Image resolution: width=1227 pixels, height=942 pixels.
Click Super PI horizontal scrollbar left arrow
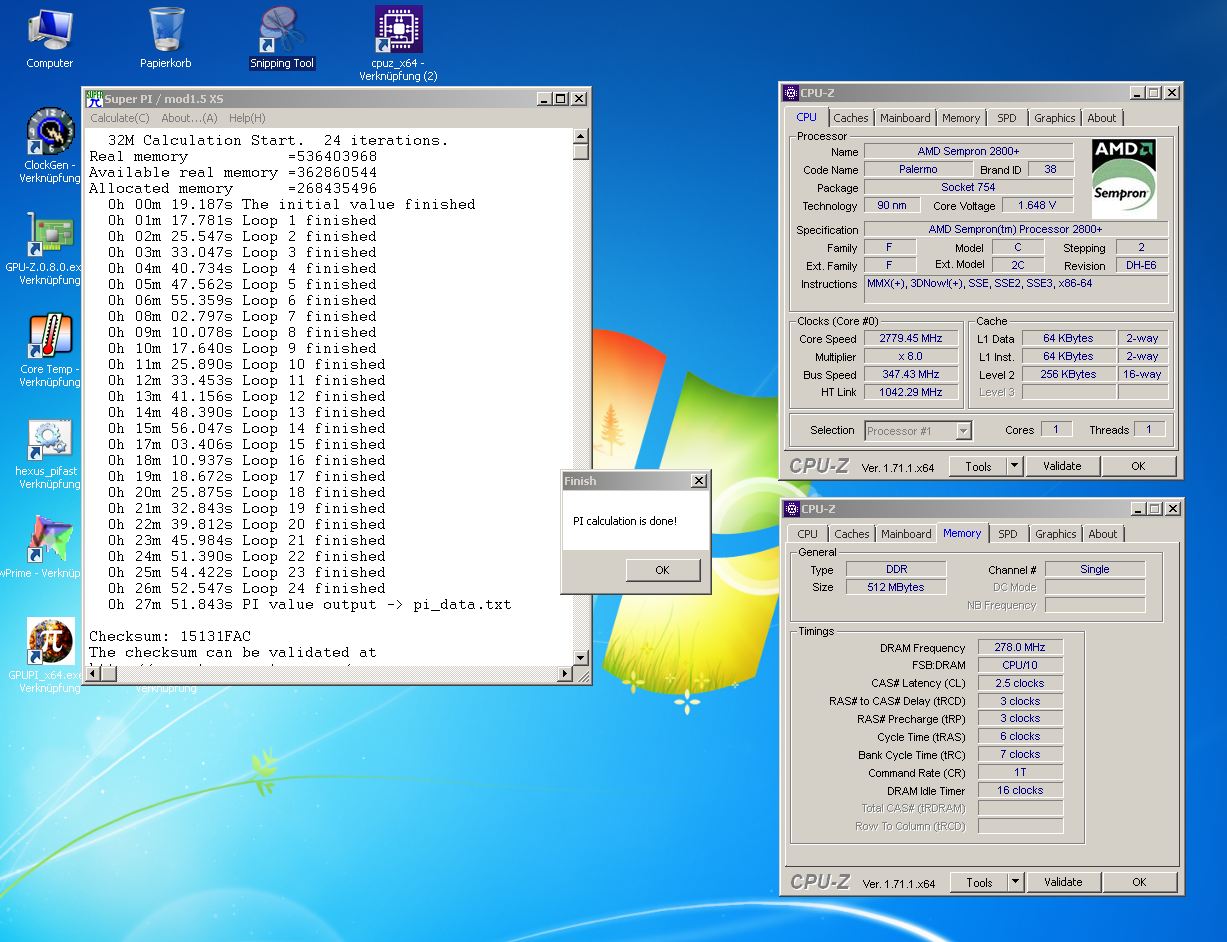pyautogui.click(x=92, y=674)
